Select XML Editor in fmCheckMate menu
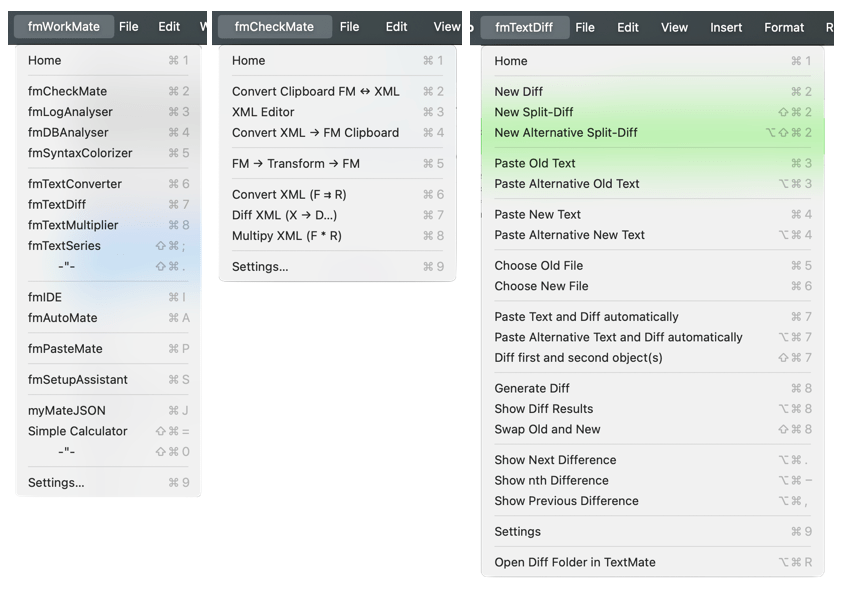 click(263, 112)
